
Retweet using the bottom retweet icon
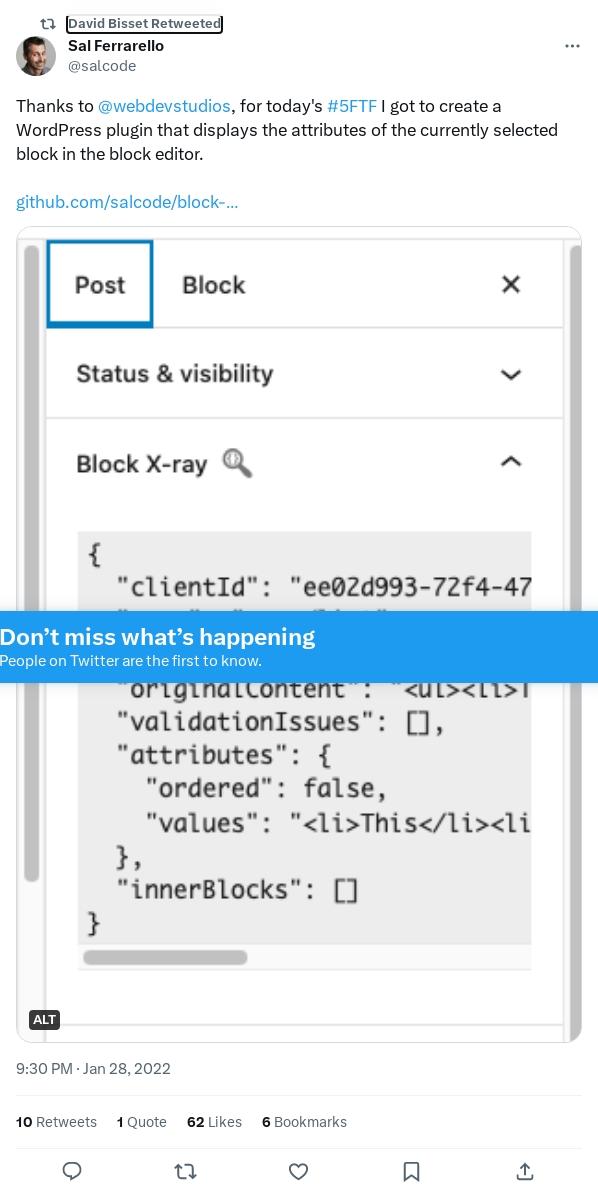[186, 1171]
